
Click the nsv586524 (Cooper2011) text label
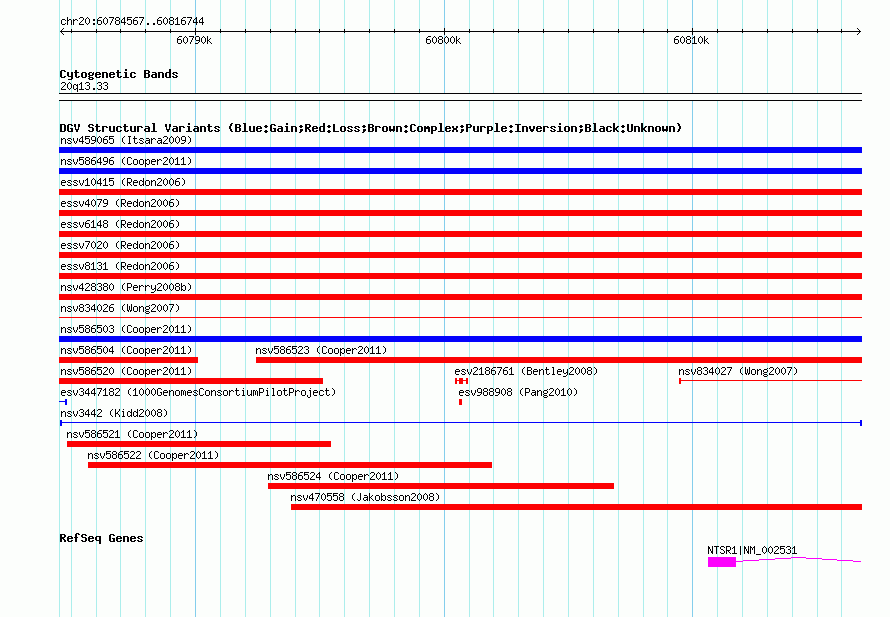click(333, 476)
